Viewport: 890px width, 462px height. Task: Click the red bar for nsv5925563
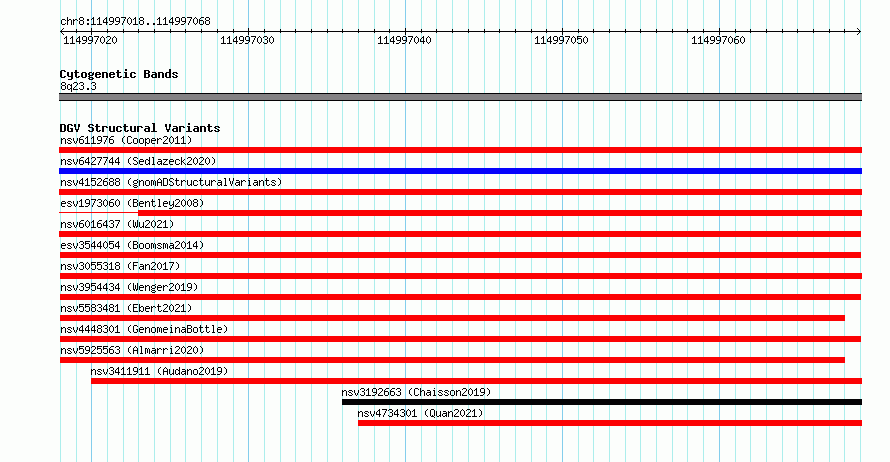pos(452,360)
